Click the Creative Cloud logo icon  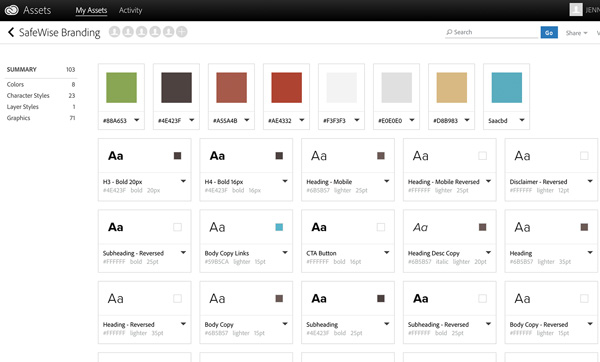(11, 10)
